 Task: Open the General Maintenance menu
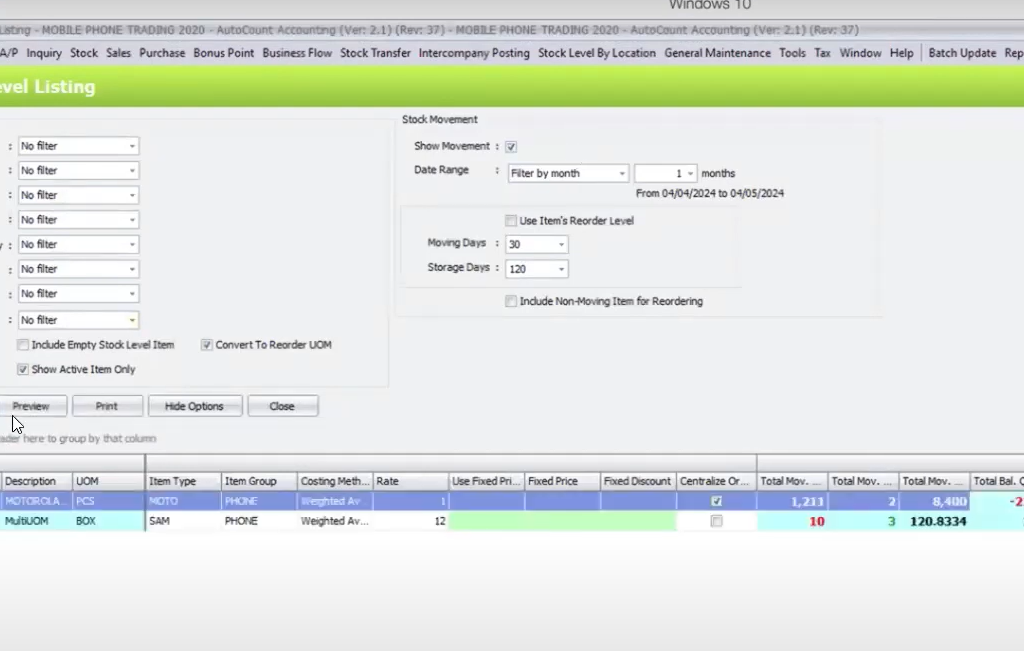pos(717,53)
